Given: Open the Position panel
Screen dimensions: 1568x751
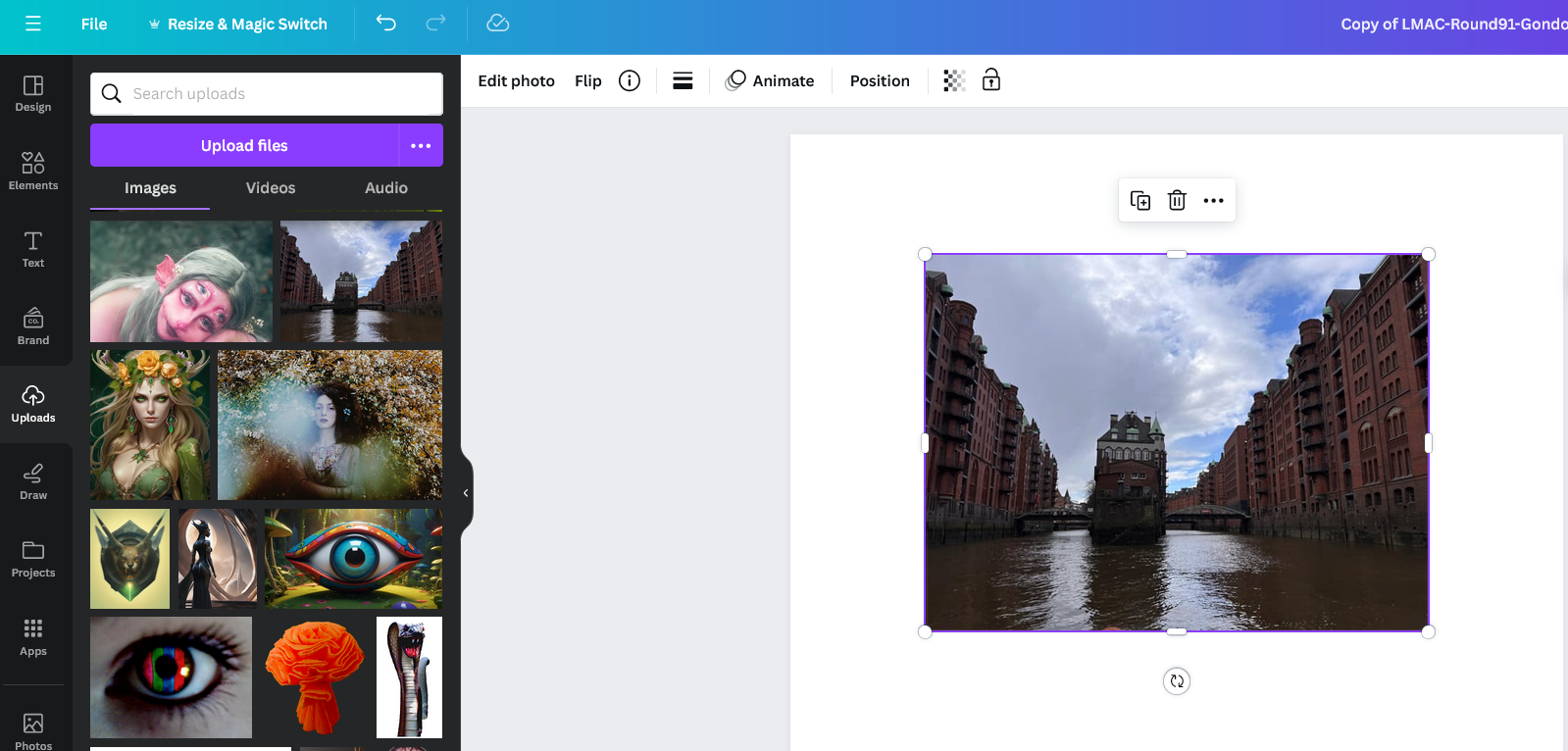Looking at the screenshot, I should pyautogui.click(x=880, y=80).
